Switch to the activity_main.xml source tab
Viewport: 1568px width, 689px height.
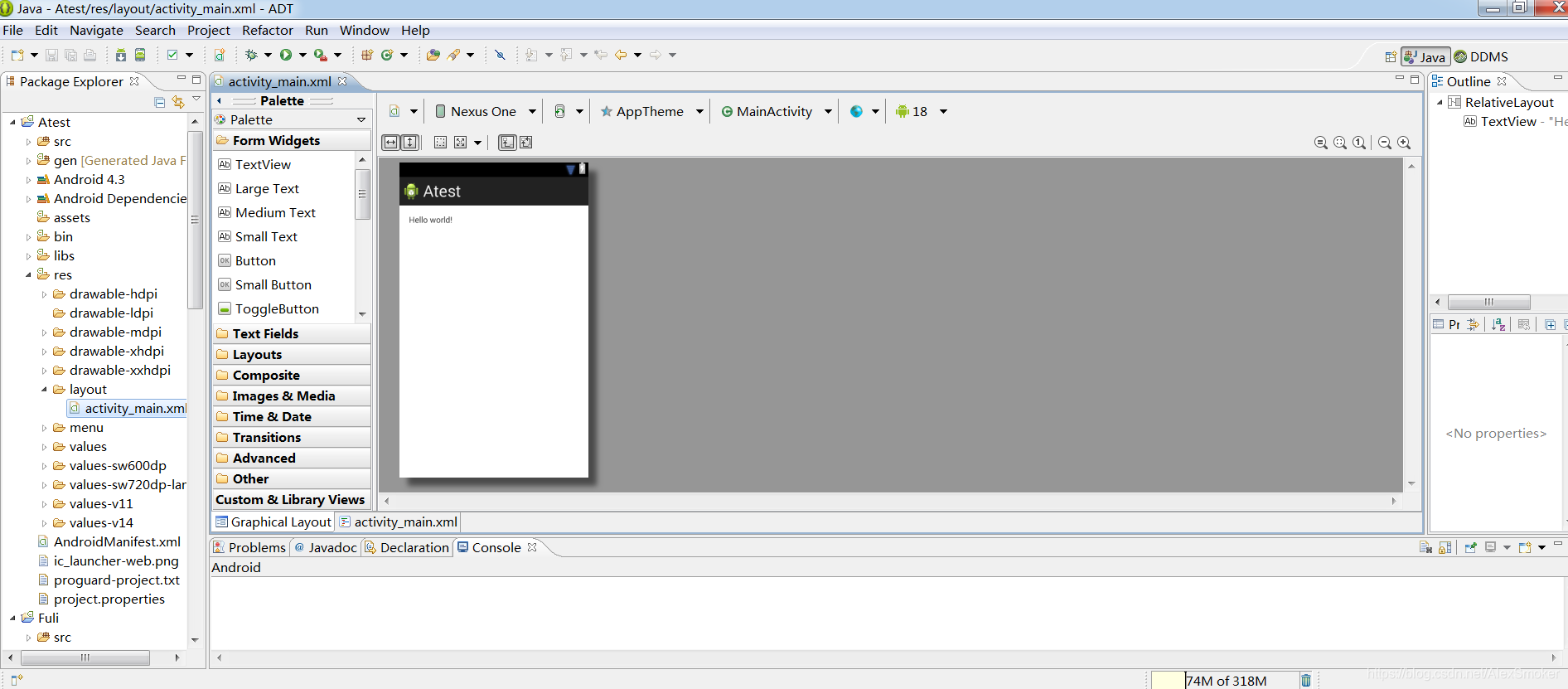pyautogui.click(x=399, y=522)
